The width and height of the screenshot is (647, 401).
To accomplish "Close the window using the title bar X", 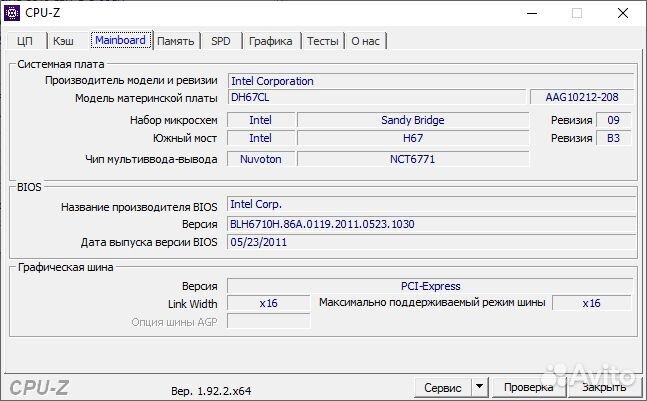I will click(621, 13).
